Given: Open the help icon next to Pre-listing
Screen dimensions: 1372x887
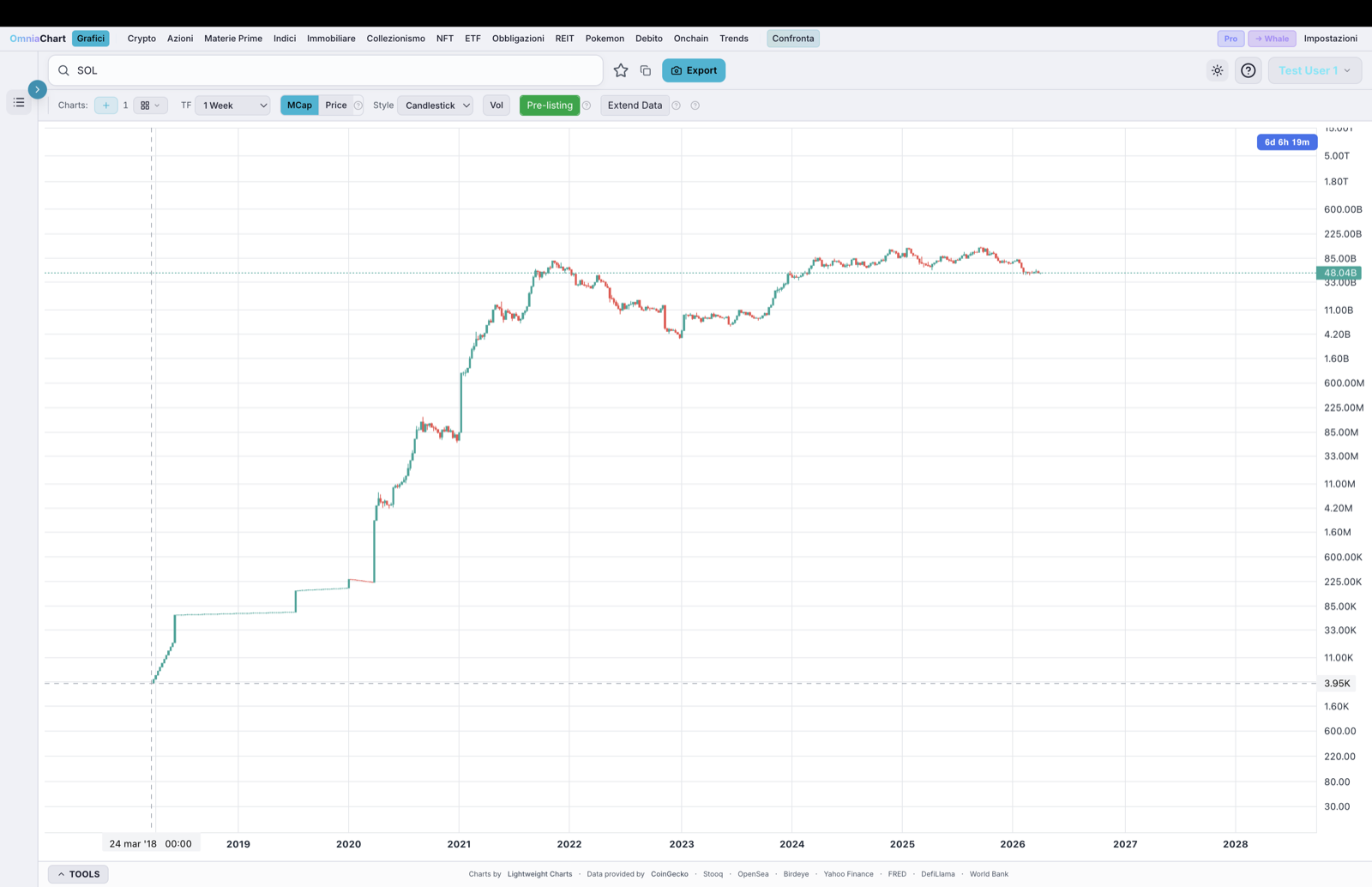Looking at the screenshot, I should click(587, 106).
